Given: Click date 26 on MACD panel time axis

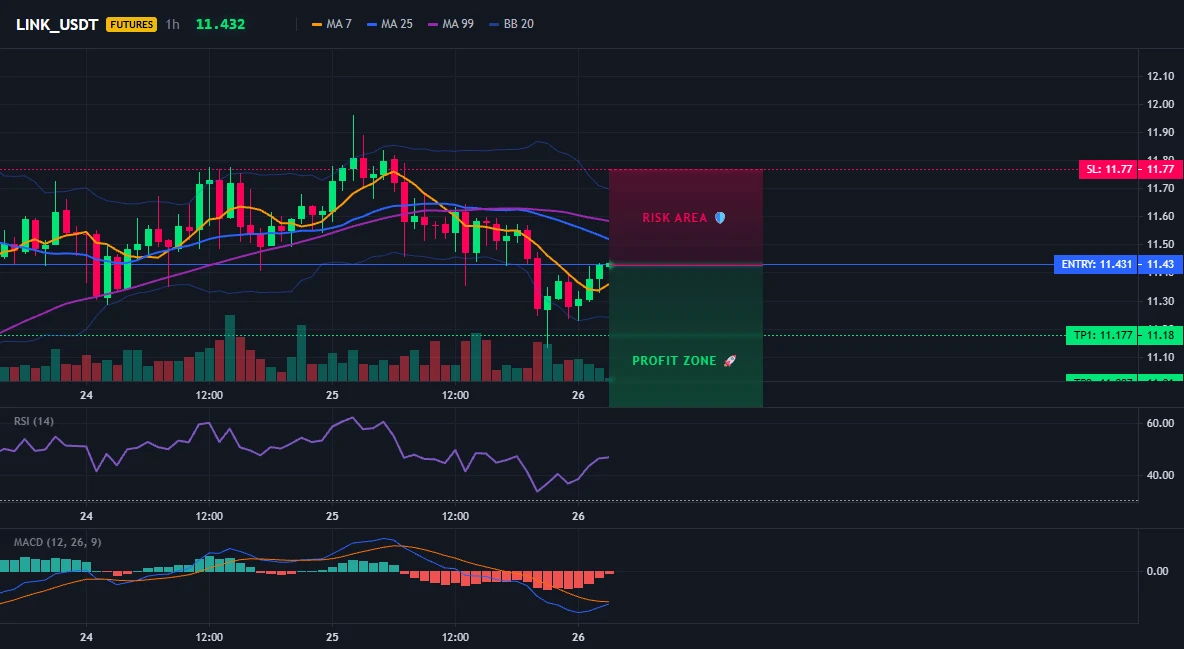Looking at the screenshot, I should (x=578, y=637).
